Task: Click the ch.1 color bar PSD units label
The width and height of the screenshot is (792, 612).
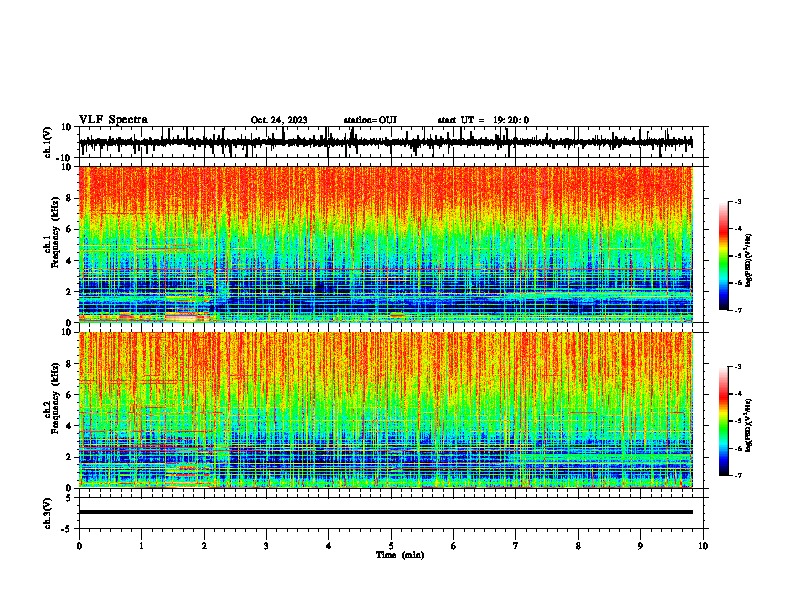Action: click(x=748, y=260)
